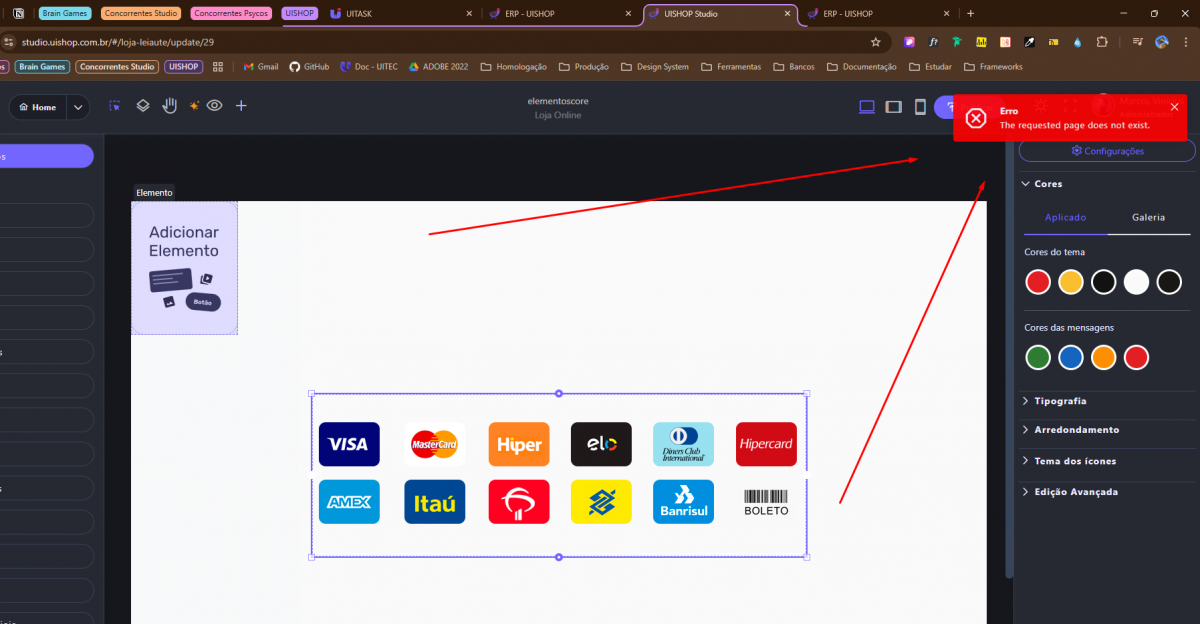Activate the selection cursor tool

point(115,106)
